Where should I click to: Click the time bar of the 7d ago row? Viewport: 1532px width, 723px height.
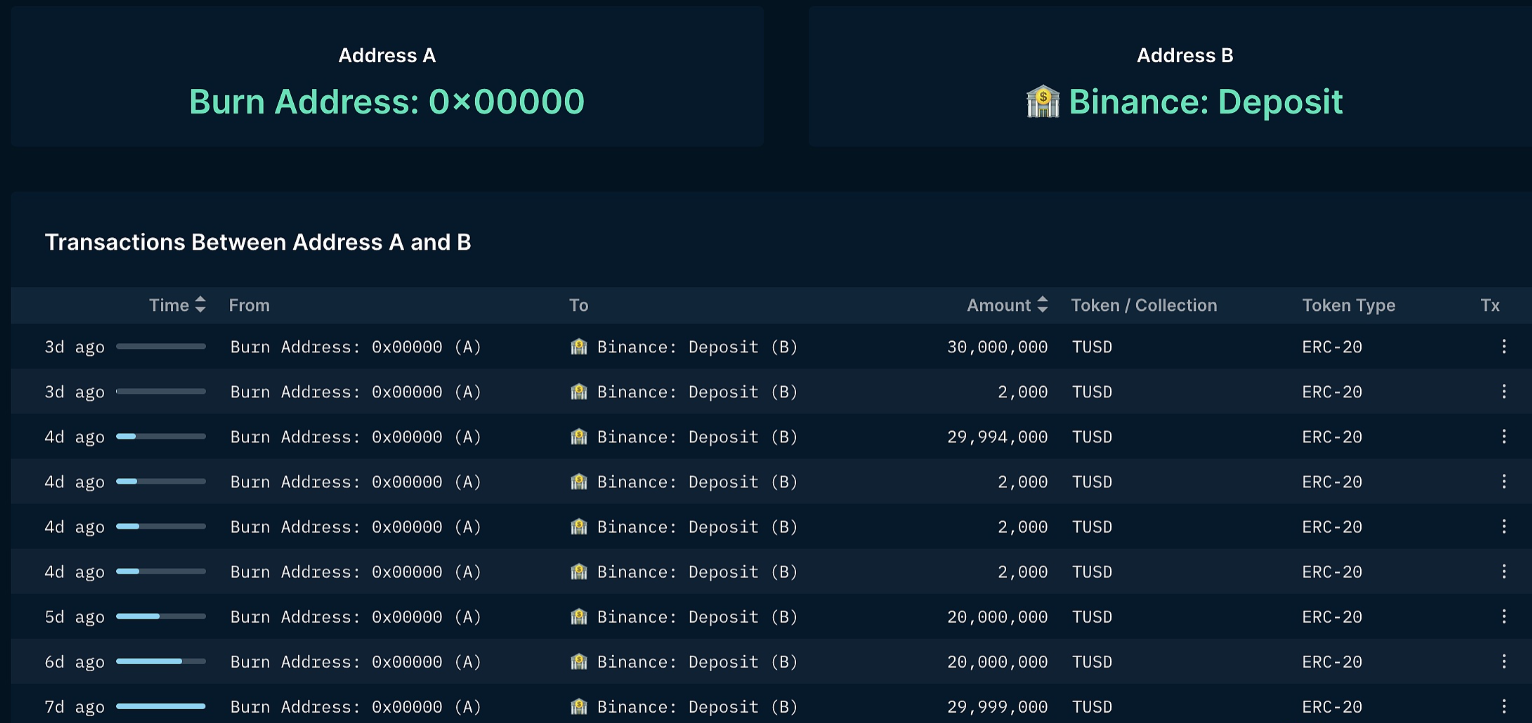(x=160, y=707)
